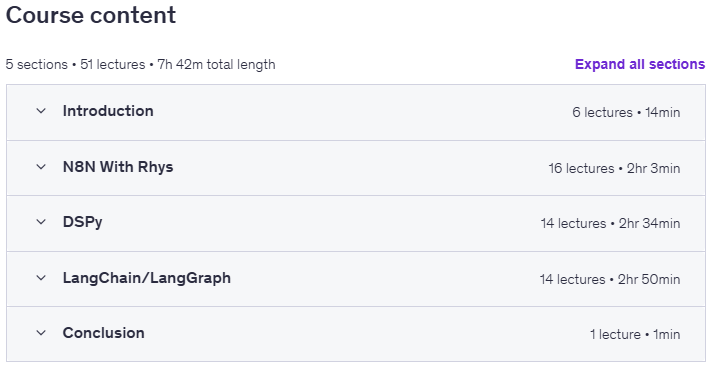
Task: Expand the N8N With Rhys chevron
Action: coord(41,167)
